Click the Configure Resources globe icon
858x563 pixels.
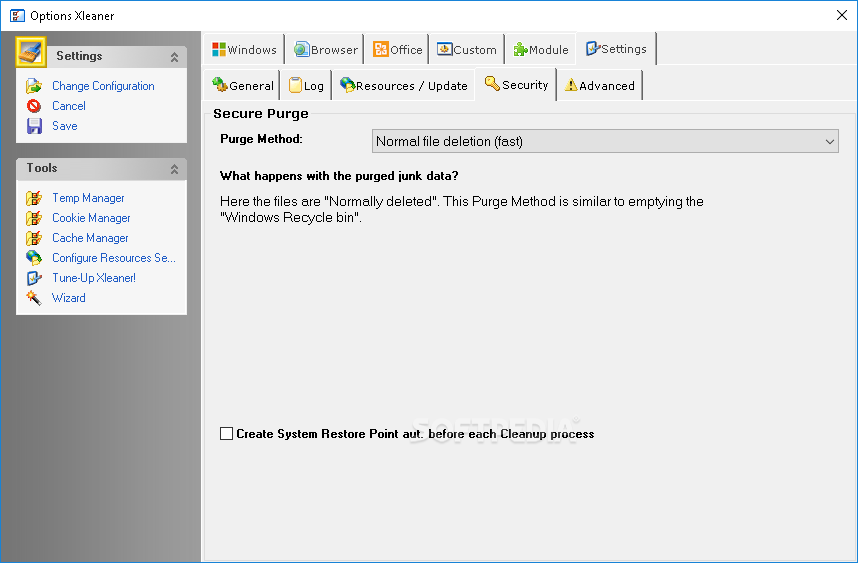(34, 258)
